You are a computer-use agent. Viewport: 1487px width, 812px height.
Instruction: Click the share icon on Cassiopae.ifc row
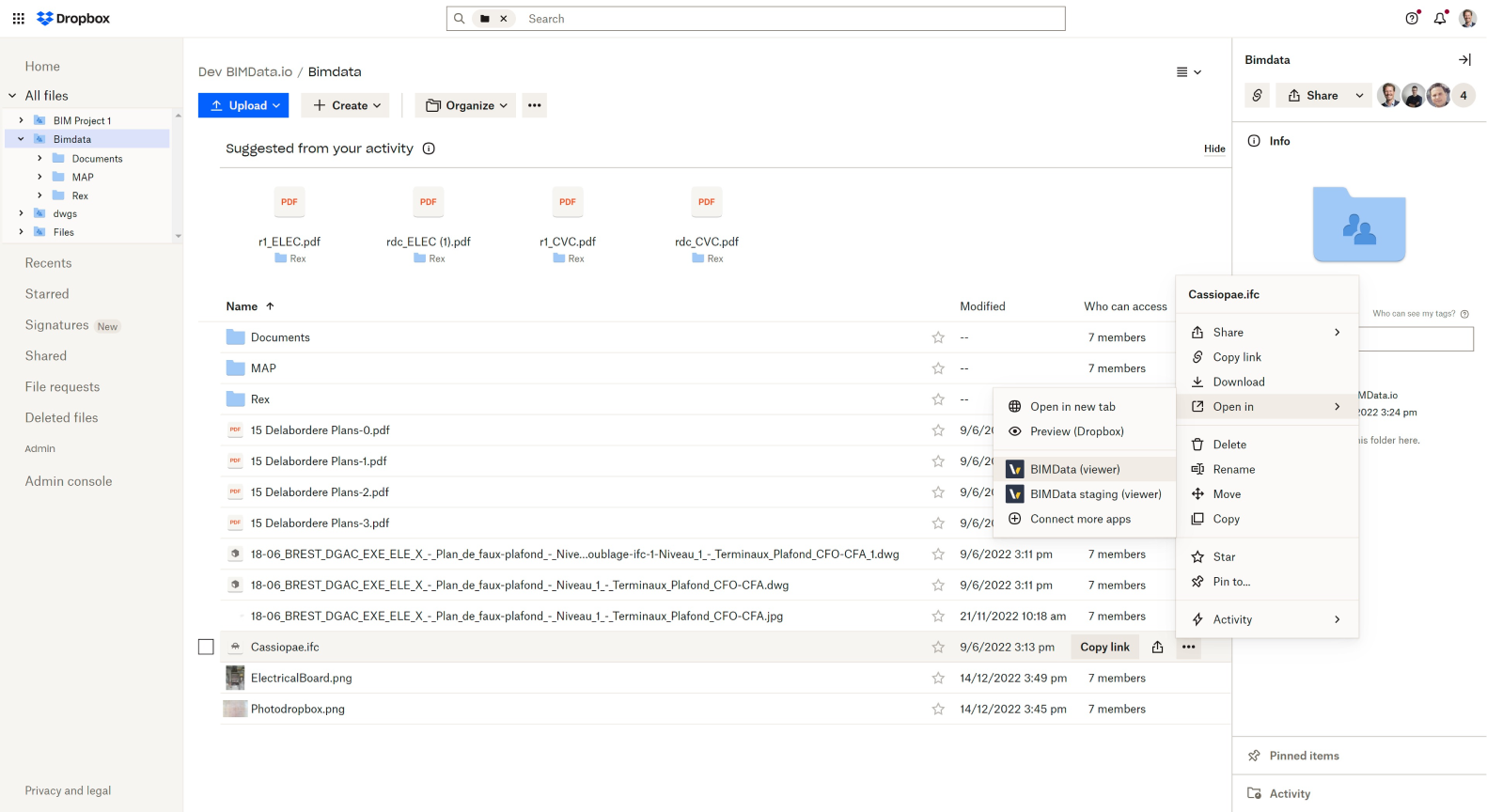[x=1157, y=647]
